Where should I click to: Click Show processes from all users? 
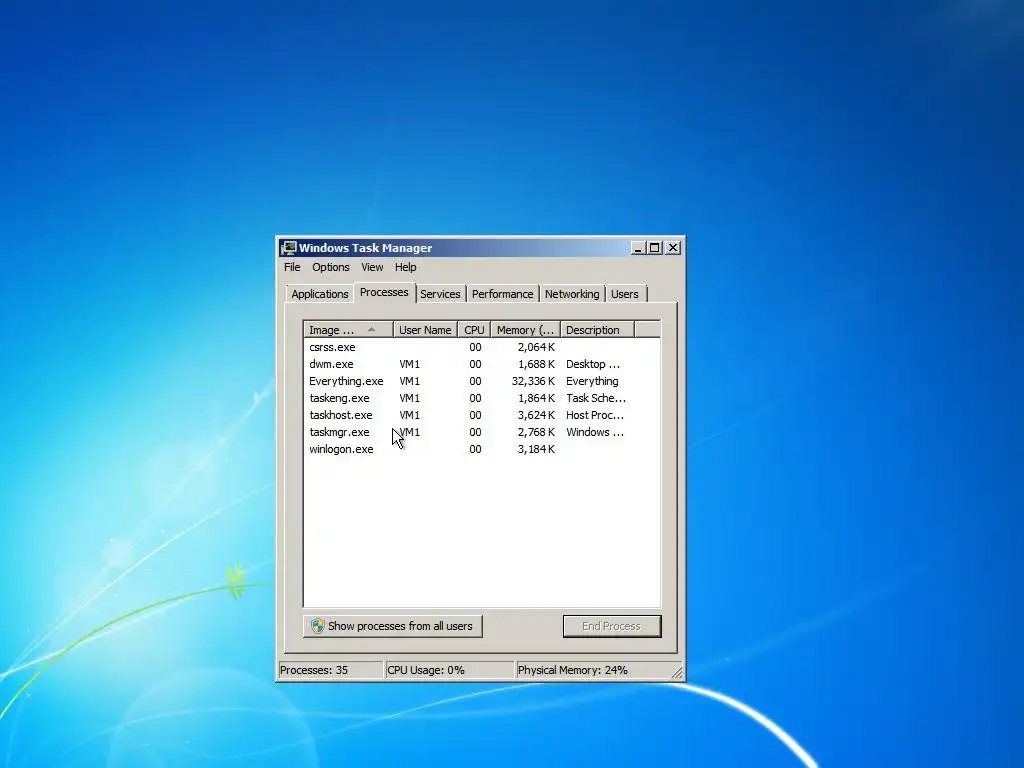[392, 626]
